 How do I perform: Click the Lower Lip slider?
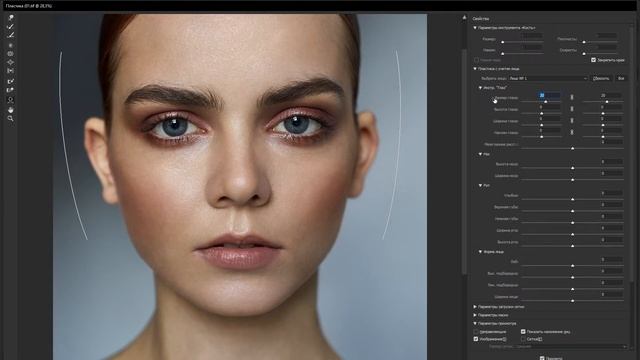[572, 222]
